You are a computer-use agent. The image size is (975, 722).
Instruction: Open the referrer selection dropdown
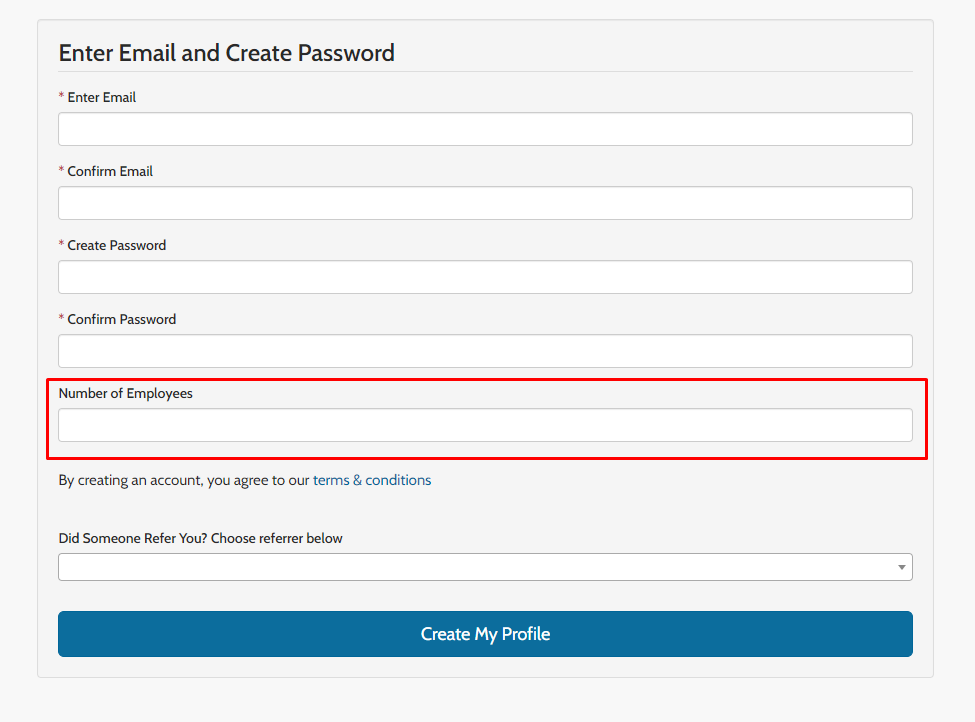tap(485, 566)
